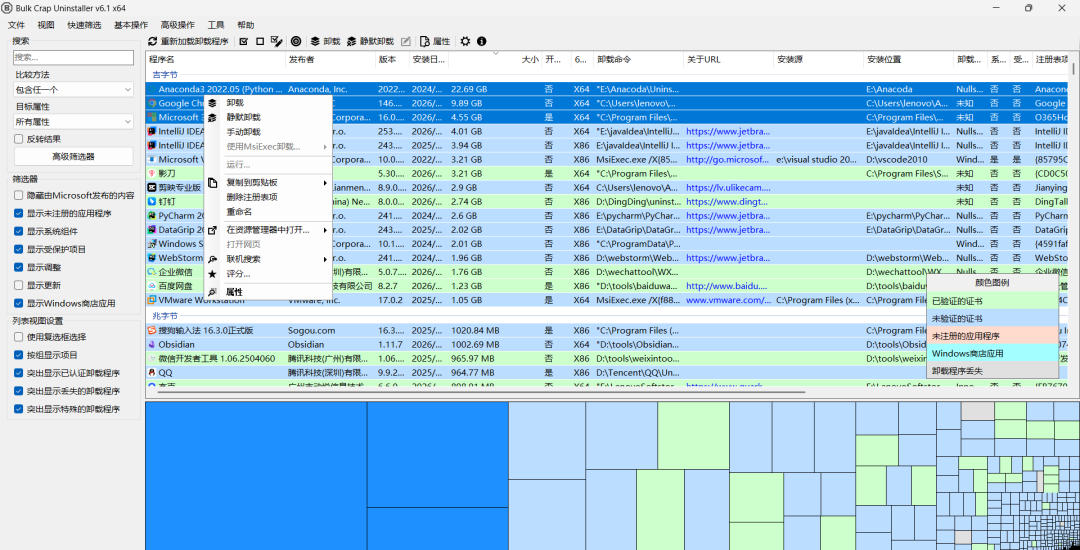Screen dimensions: 1080x550
Task: Click the edit pencil toolbar icon
Action: pyautogui.click(x=406, y=41)
